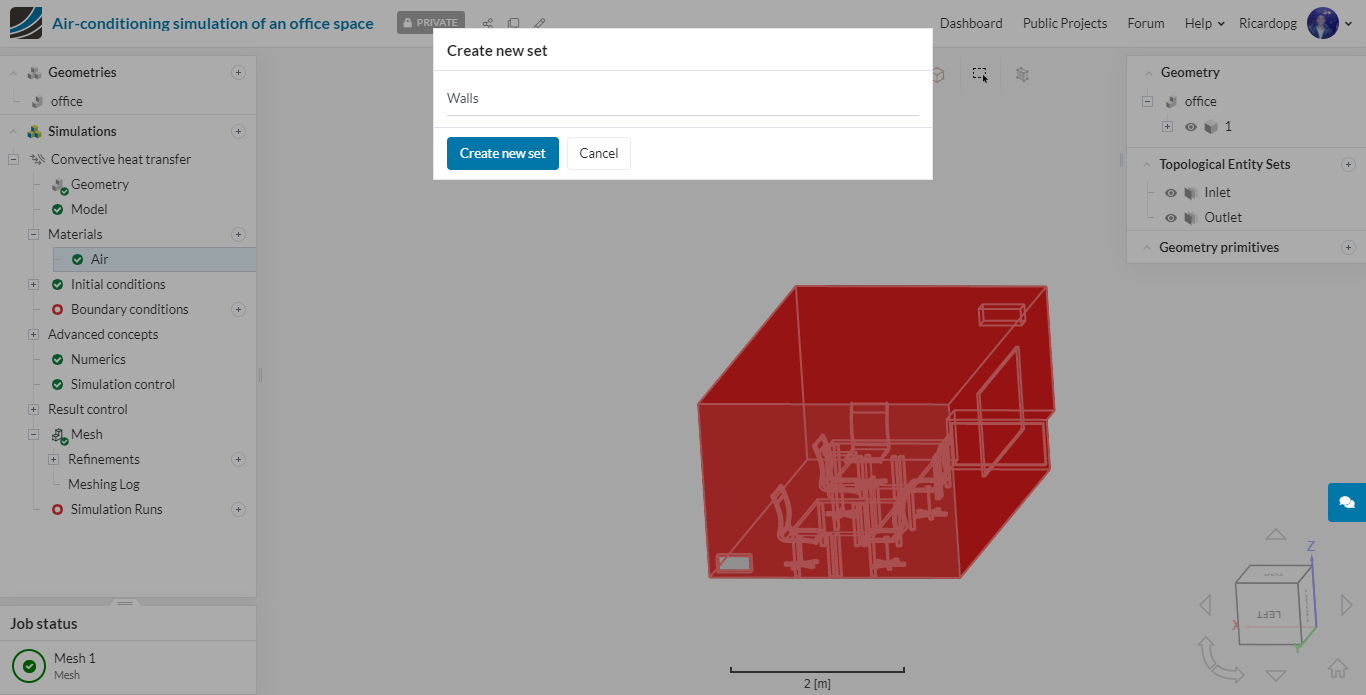Viewport: 1366px width, 695px height.
Task: Open the Mesh 1 job status
Action: [x=127, y=665]
